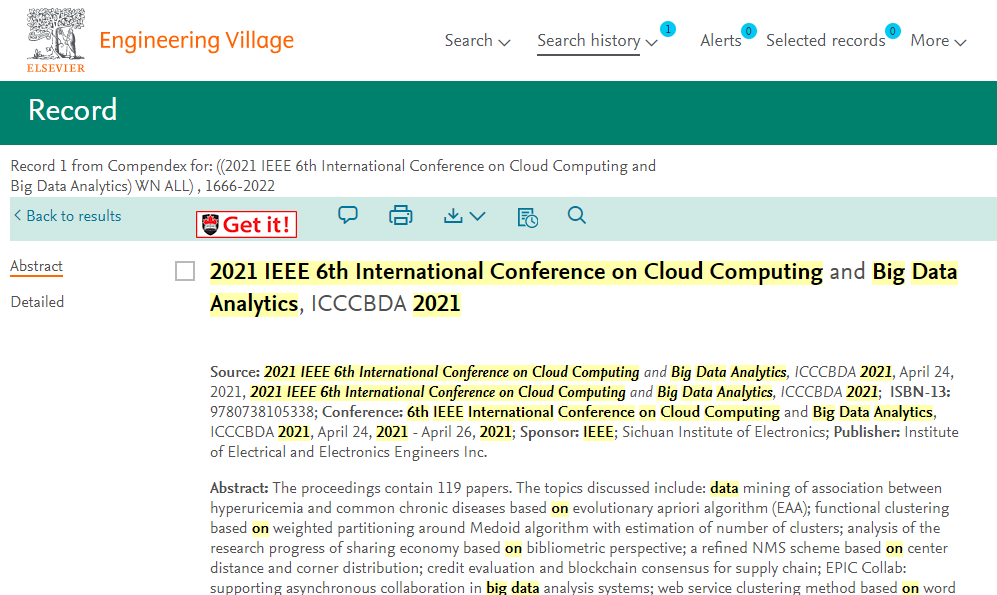Switch to the Abstract tab
The height and width of the screenshot is (595, 997).
[x=36, y=266]
